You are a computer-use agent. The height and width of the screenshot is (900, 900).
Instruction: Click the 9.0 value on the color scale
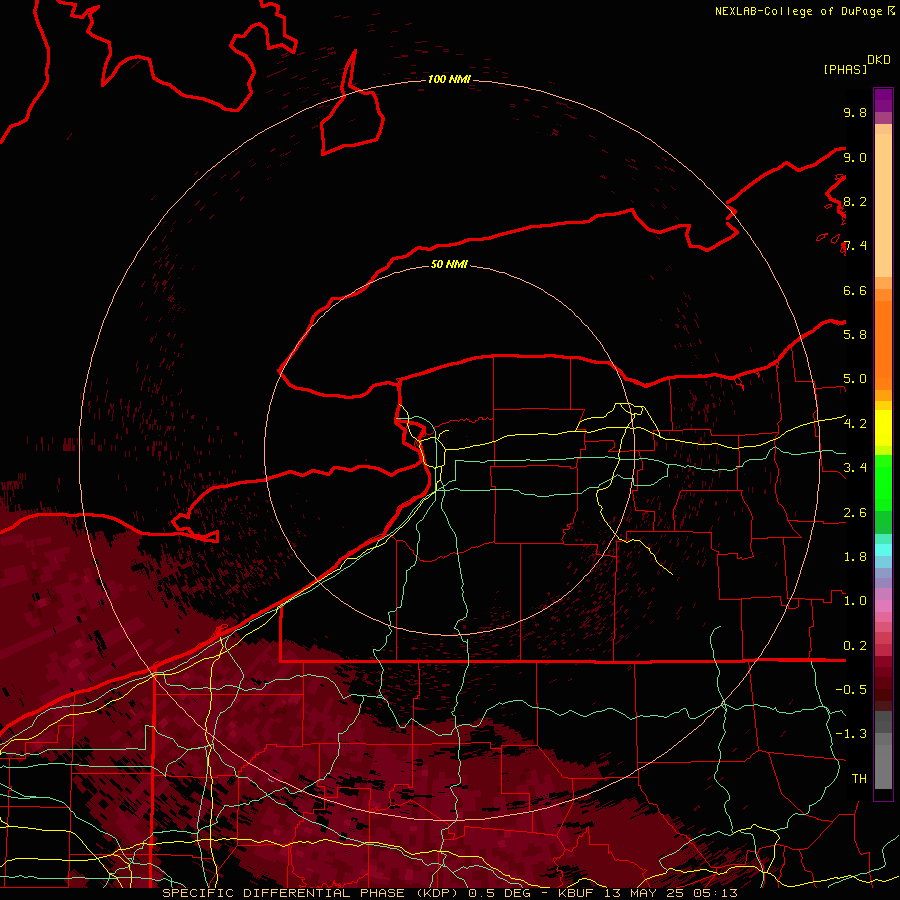855,157
